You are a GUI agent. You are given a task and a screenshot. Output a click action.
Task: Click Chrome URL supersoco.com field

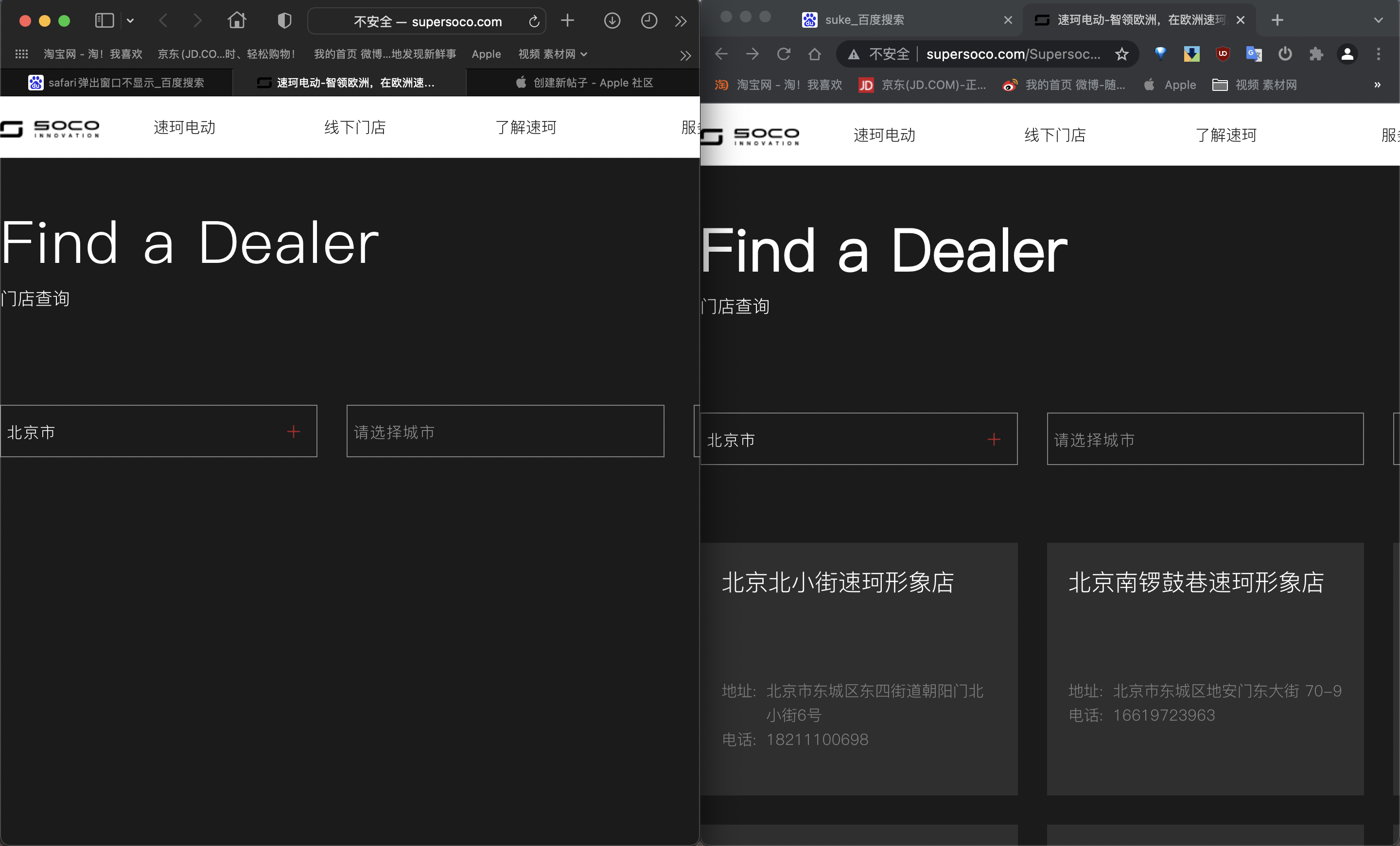[1013, 54]
